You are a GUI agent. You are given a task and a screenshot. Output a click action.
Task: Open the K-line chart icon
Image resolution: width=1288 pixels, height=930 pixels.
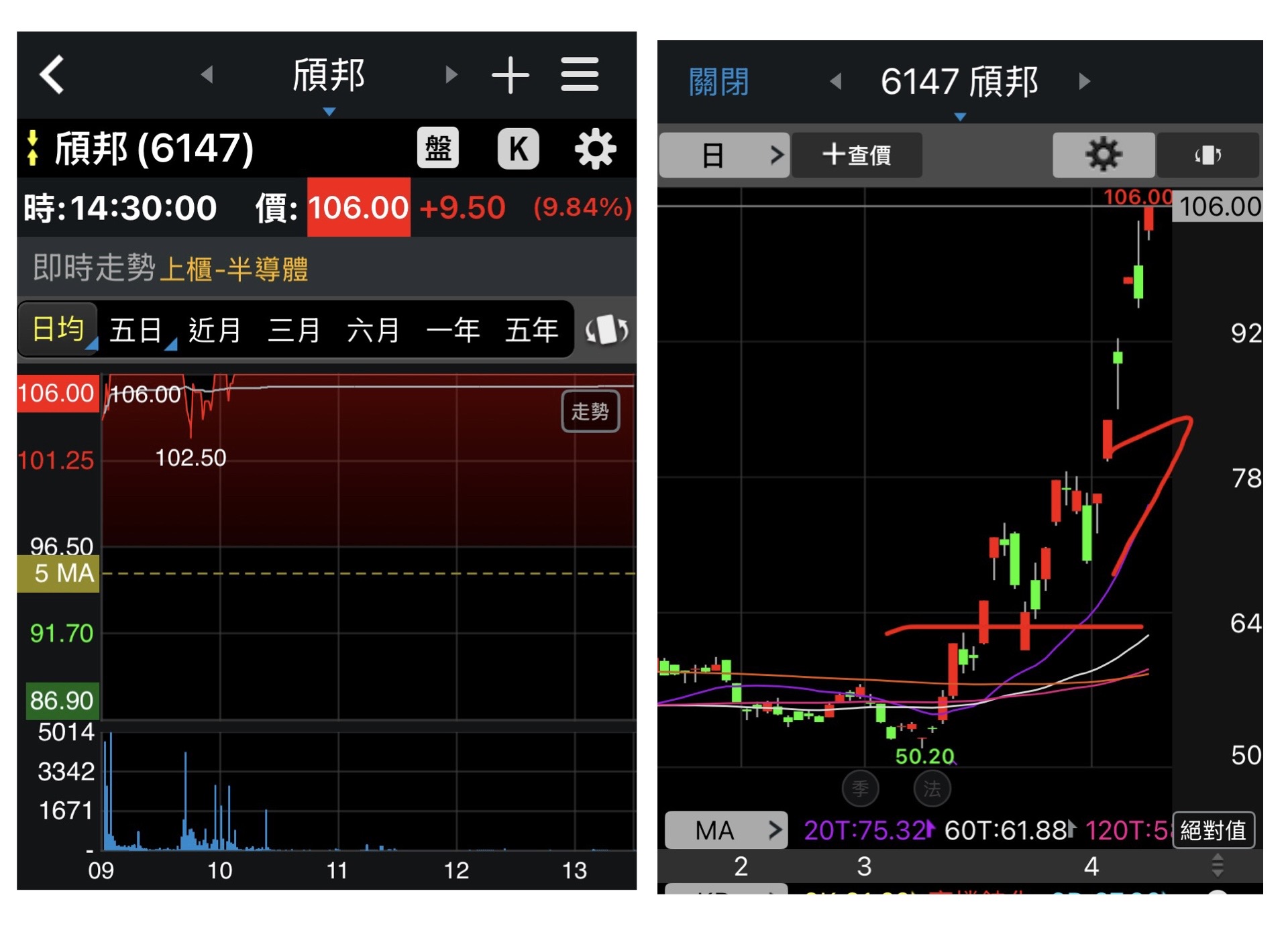(518, 148)
